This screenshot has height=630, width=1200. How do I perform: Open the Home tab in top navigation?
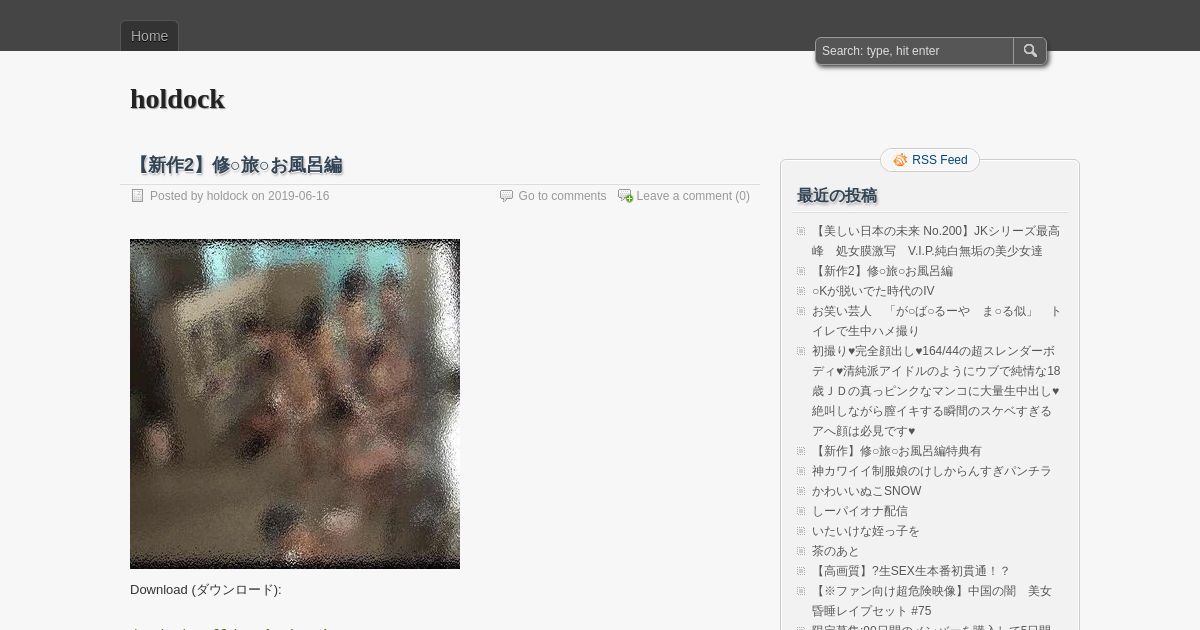pos(149,36)
